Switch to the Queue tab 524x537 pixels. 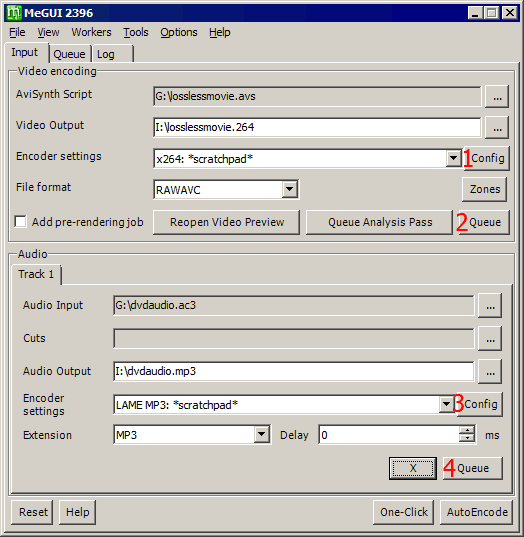point(70,54)
